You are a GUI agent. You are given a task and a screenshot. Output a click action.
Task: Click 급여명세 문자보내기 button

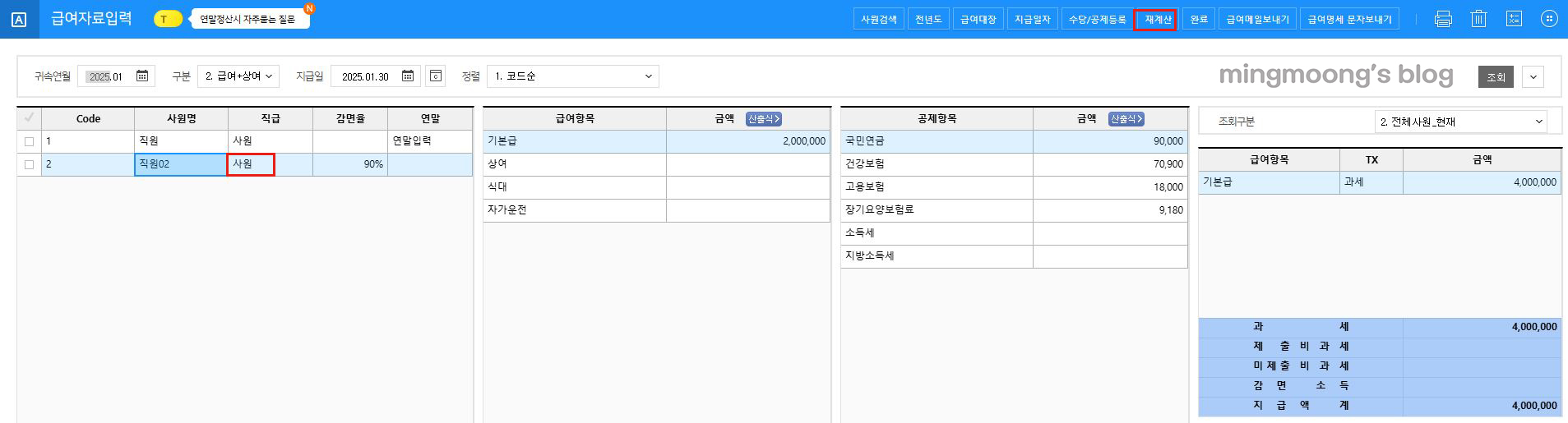coord(1350,19)
